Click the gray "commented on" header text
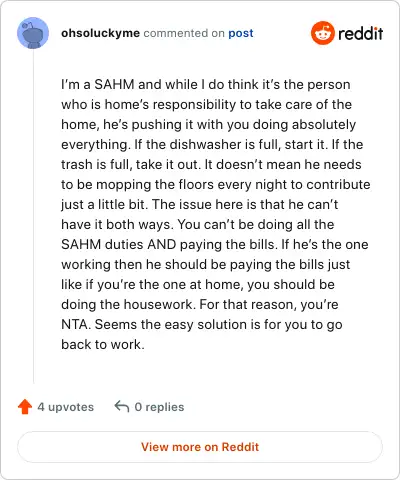This screenshot has height=480, width=400. [x=184, y=33]
